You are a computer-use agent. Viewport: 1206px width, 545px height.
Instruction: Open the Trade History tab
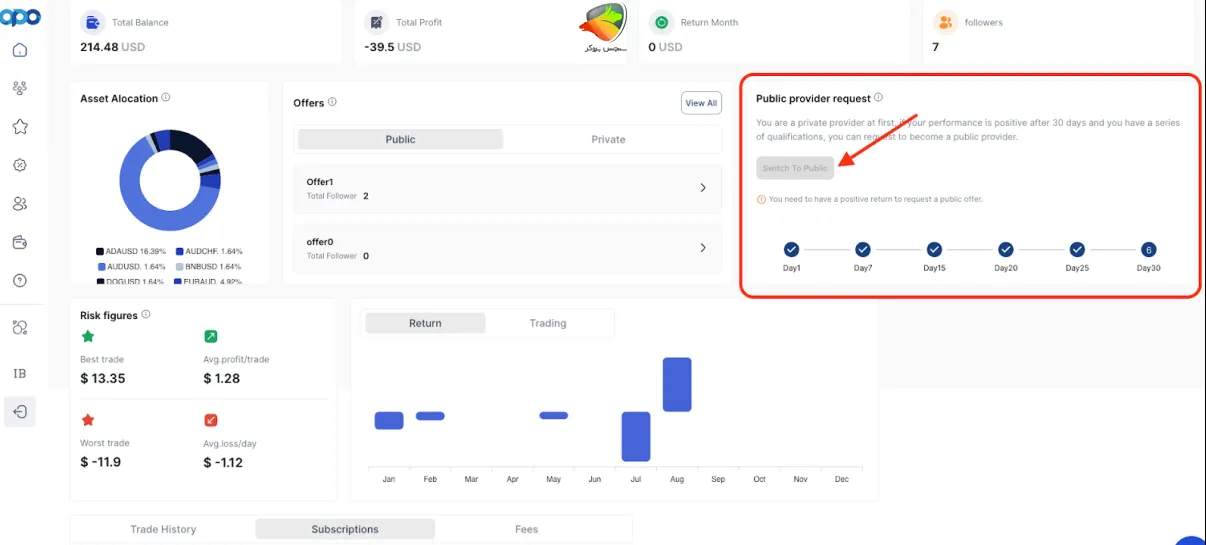163,529
